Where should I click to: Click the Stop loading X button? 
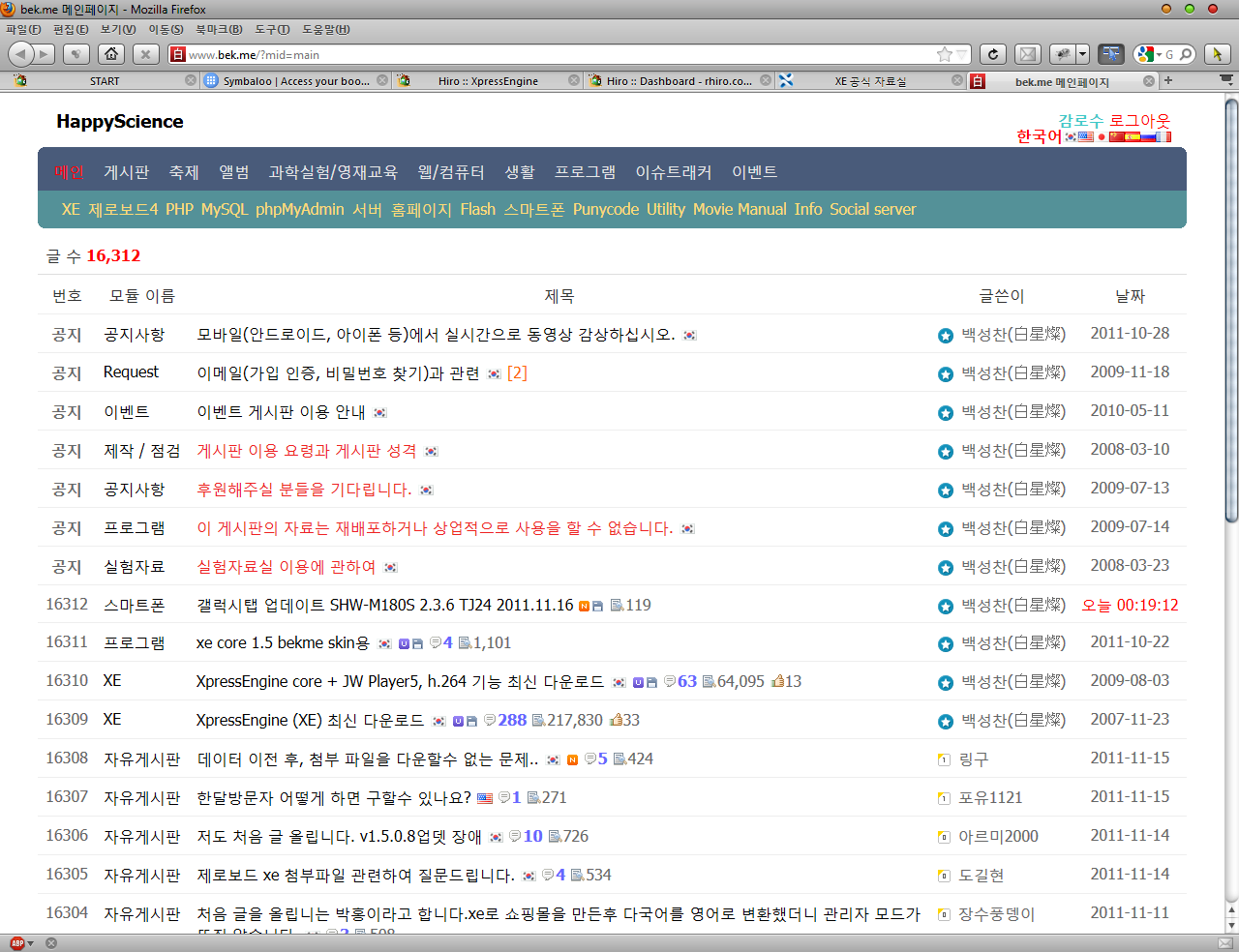click(145, 54)
